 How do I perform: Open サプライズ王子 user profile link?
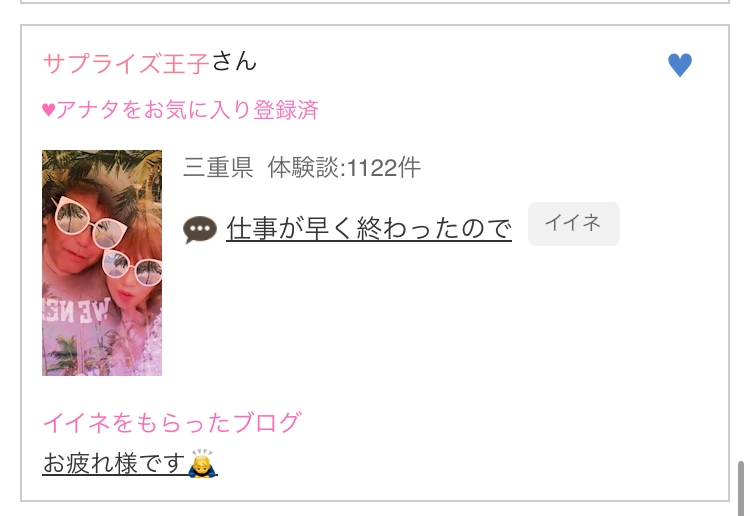[126, 63]
